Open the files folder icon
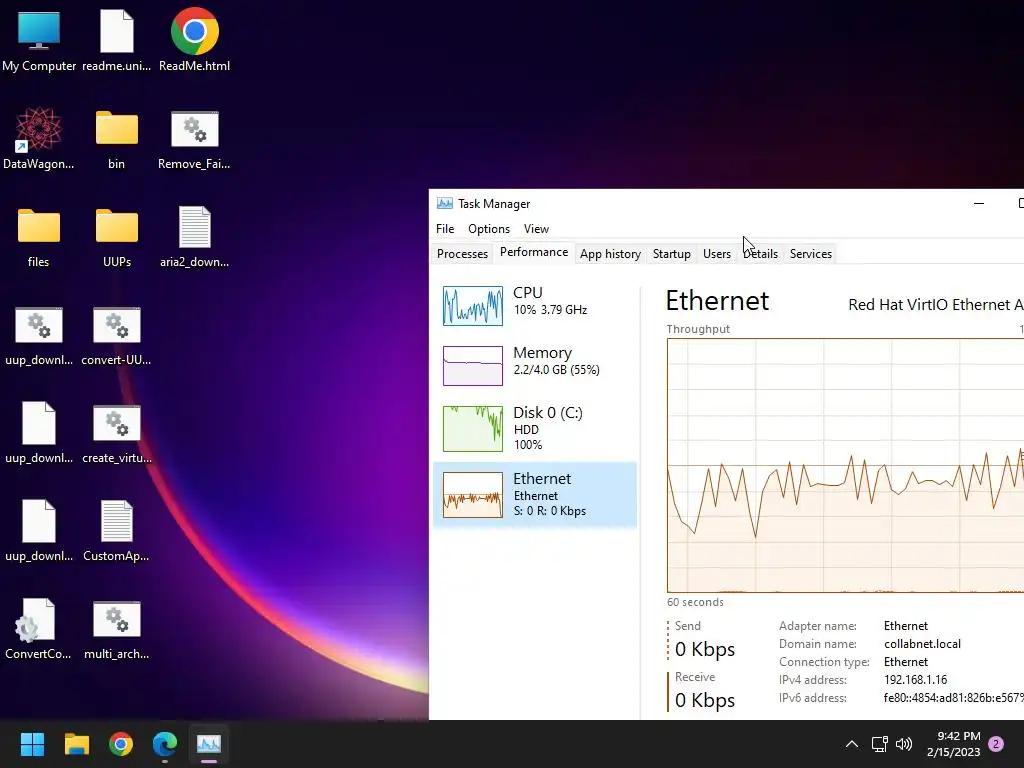Viewport: 1024px width, 768px height. tap(39, 237)
